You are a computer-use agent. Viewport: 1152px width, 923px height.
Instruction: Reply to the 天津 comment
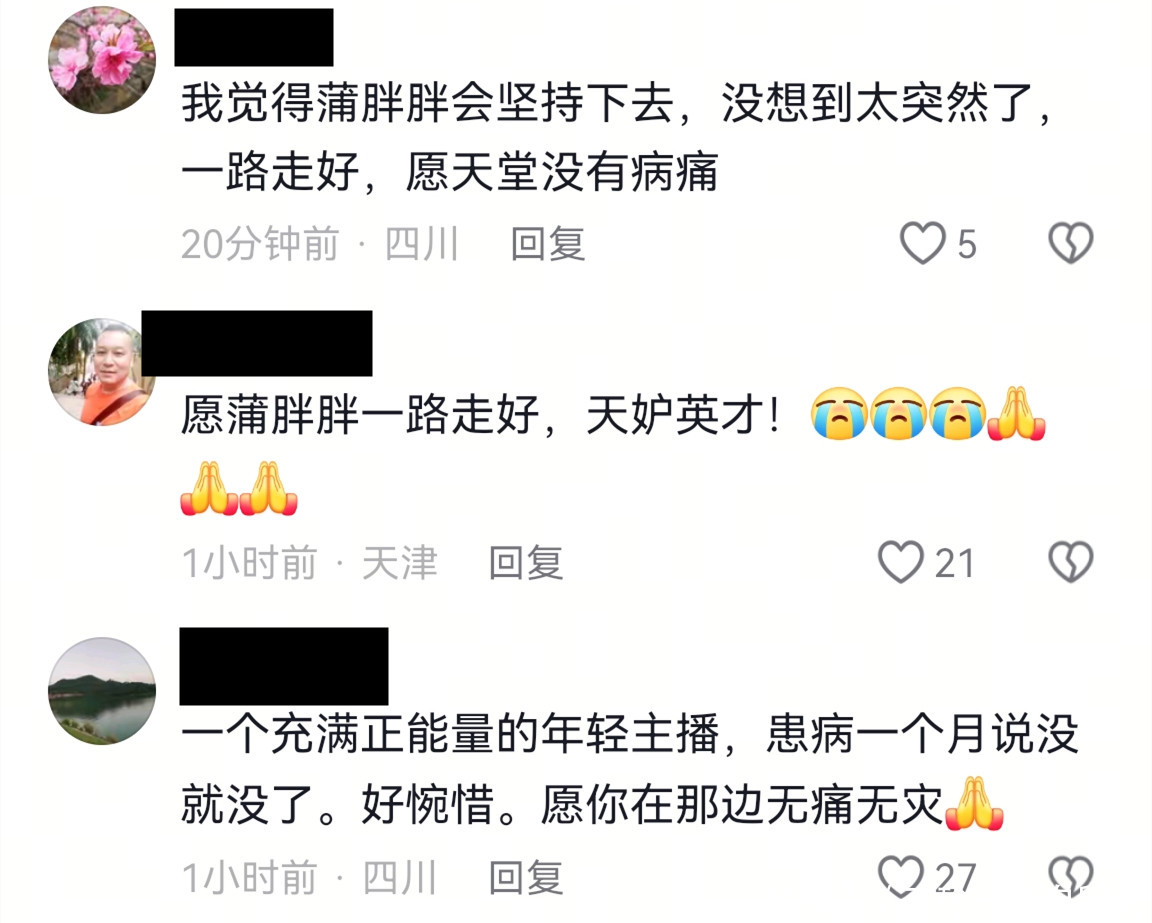pyautogui.click(x=526, y=564)
